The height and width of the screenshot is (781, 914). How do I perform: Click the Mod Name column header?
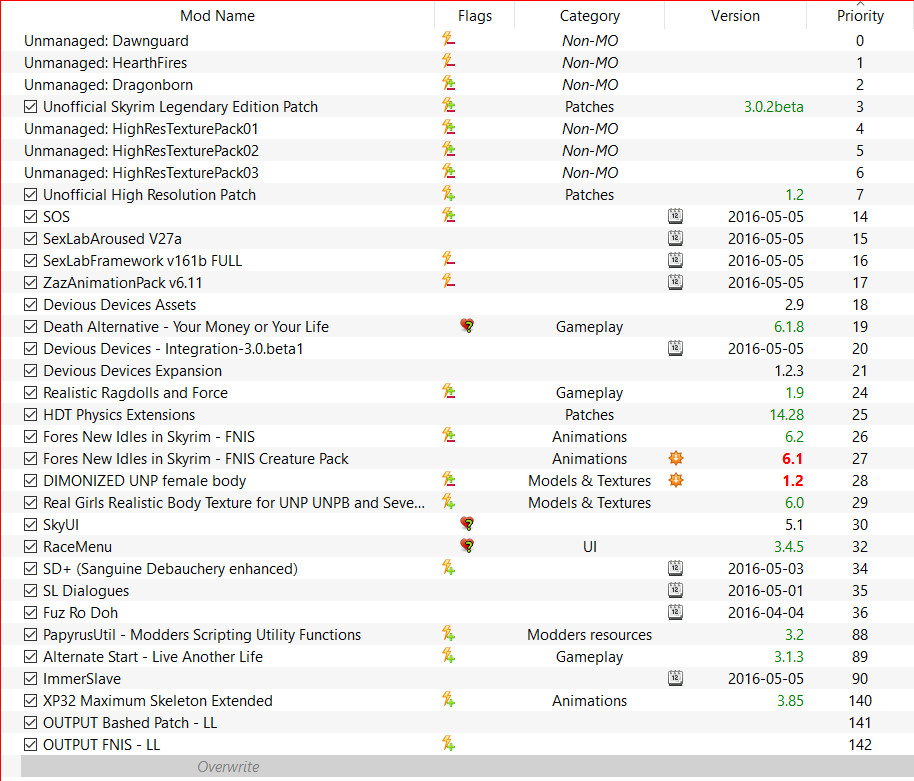click(x=217, y=16)
